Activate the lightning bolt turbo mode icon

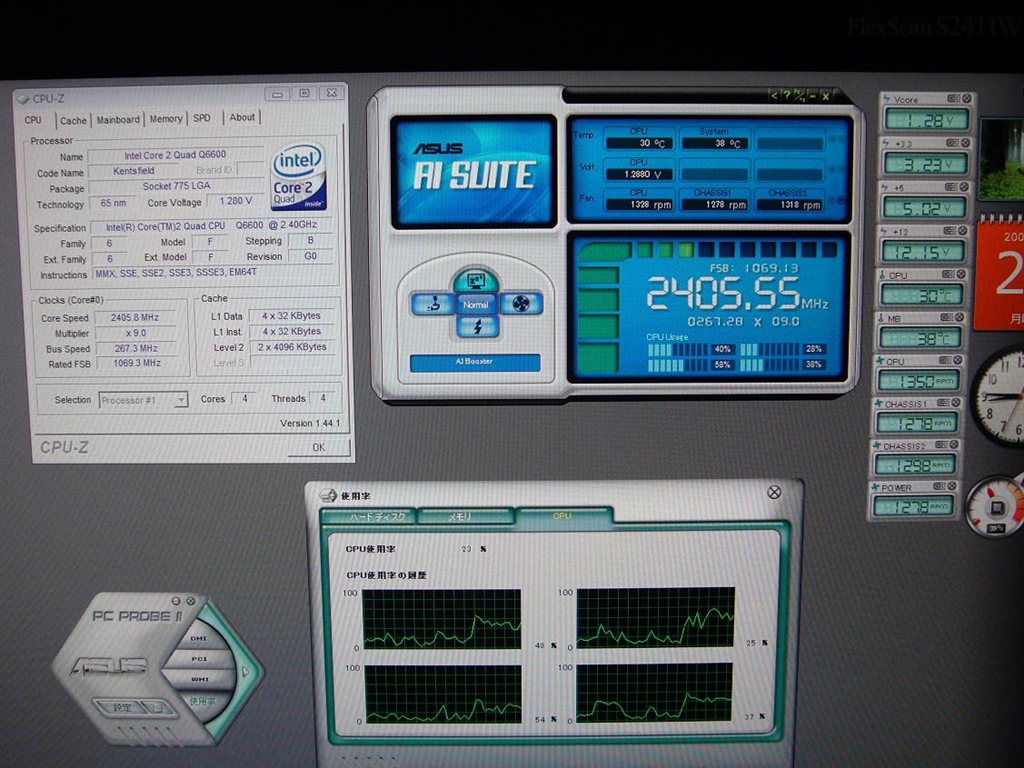(x=477, y=327)
